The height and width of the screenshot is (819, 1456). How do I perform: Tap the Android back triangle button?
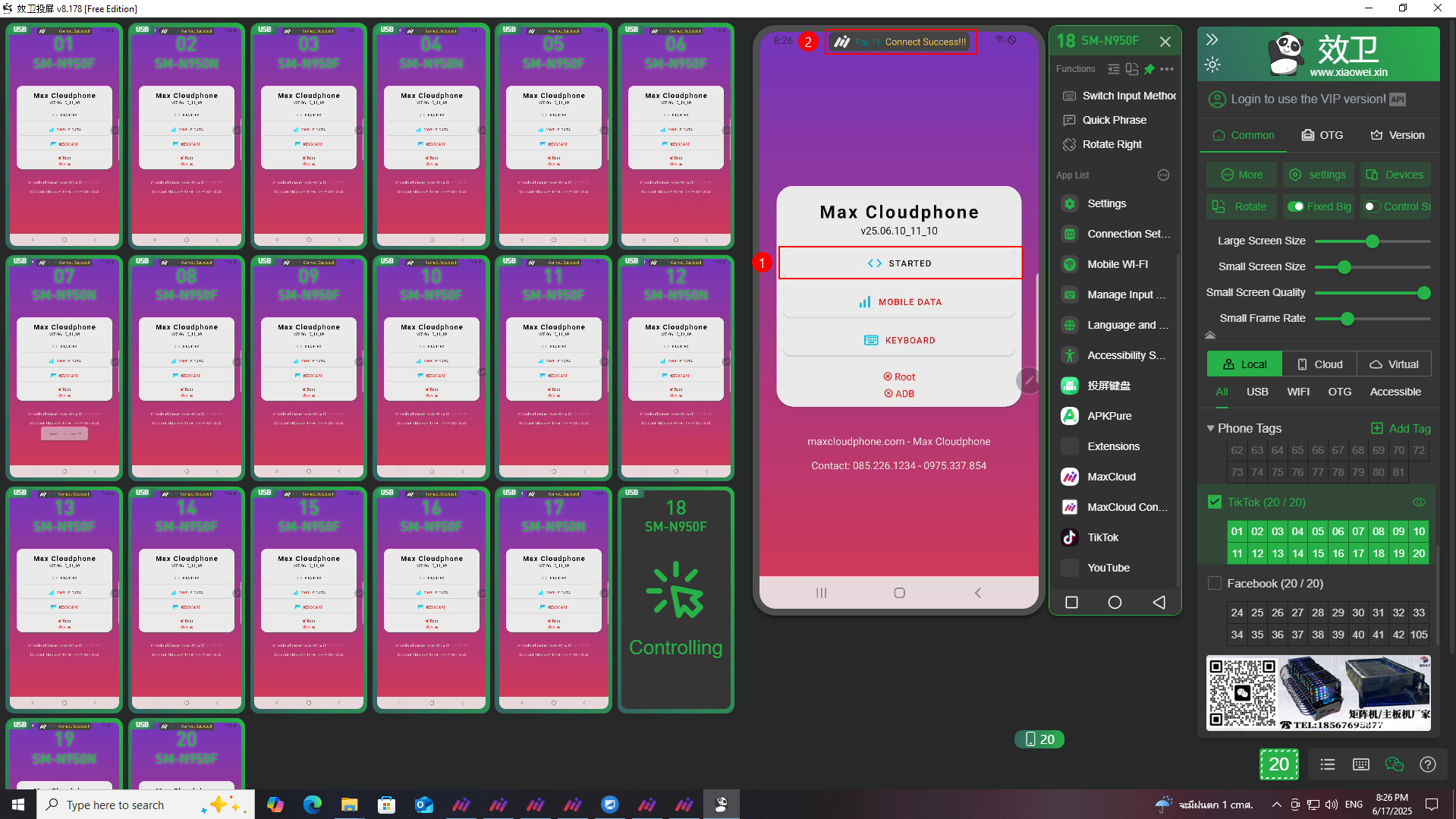[1159, 602]
